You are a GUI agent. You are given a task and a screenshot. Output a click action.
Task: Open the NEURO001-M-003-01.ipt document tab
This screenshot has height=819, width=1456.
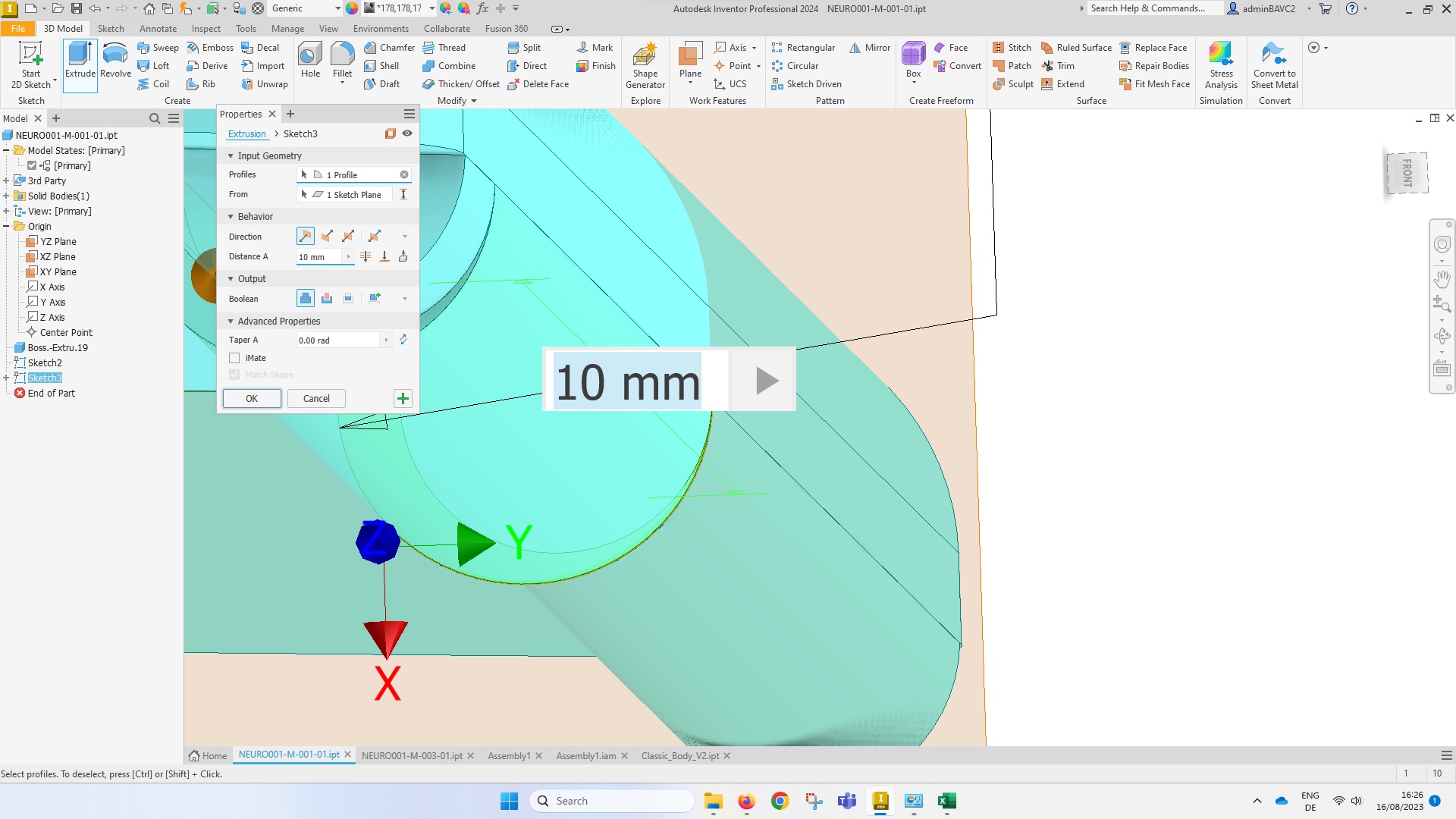coord(413,755)
